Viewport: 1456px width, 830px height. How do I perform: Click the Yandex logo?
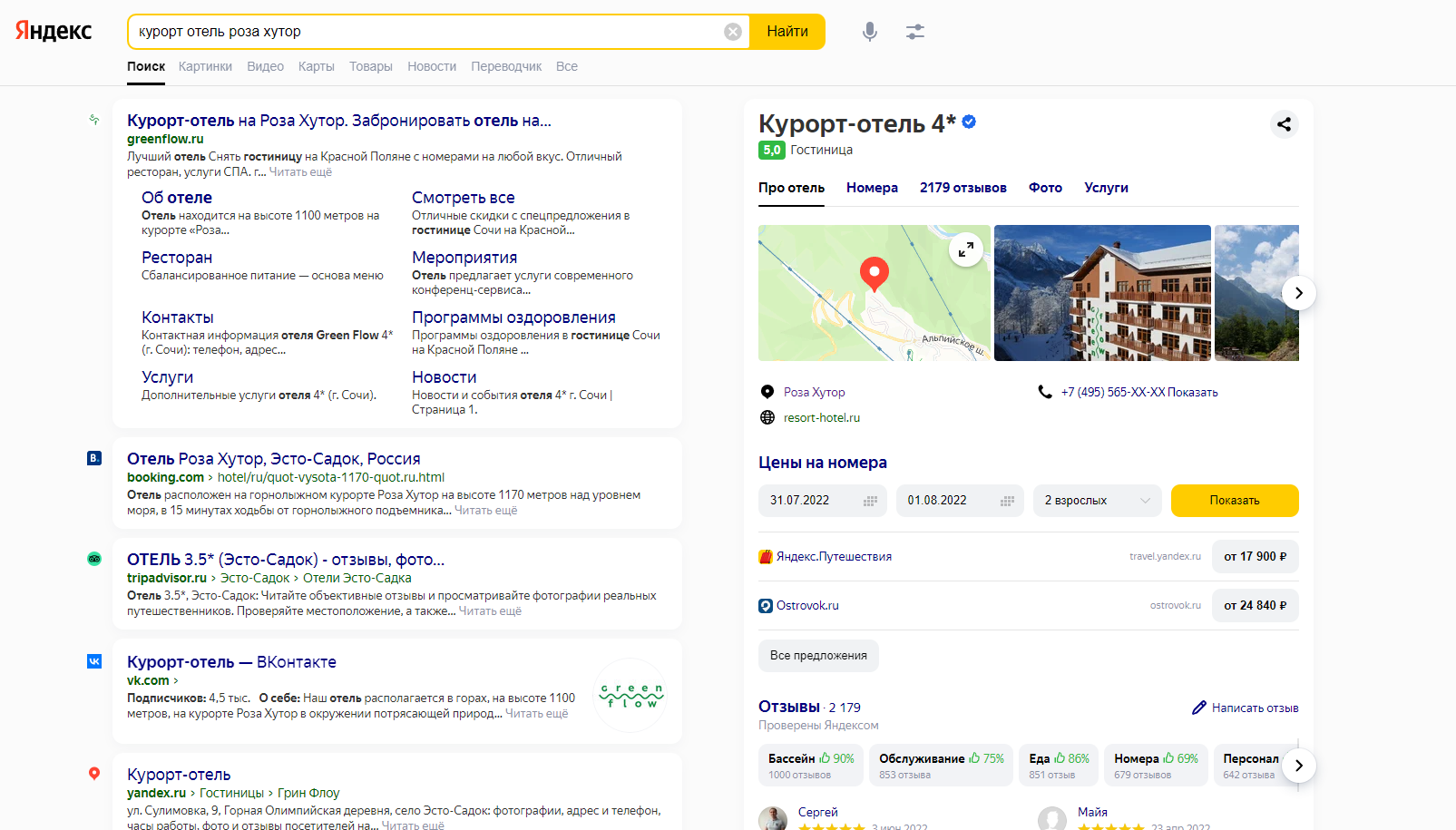[x=54, y=31]
